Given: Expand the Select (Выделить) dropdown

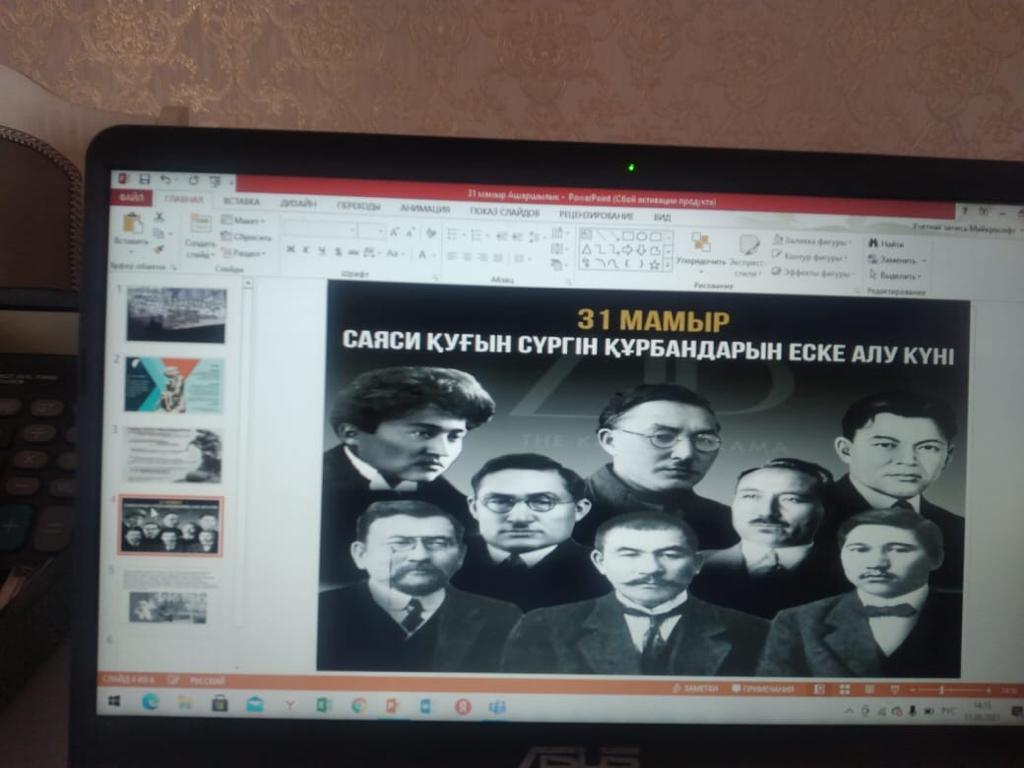Looking at the screenshot, I should pyautogui.click(x=895, y=275).
